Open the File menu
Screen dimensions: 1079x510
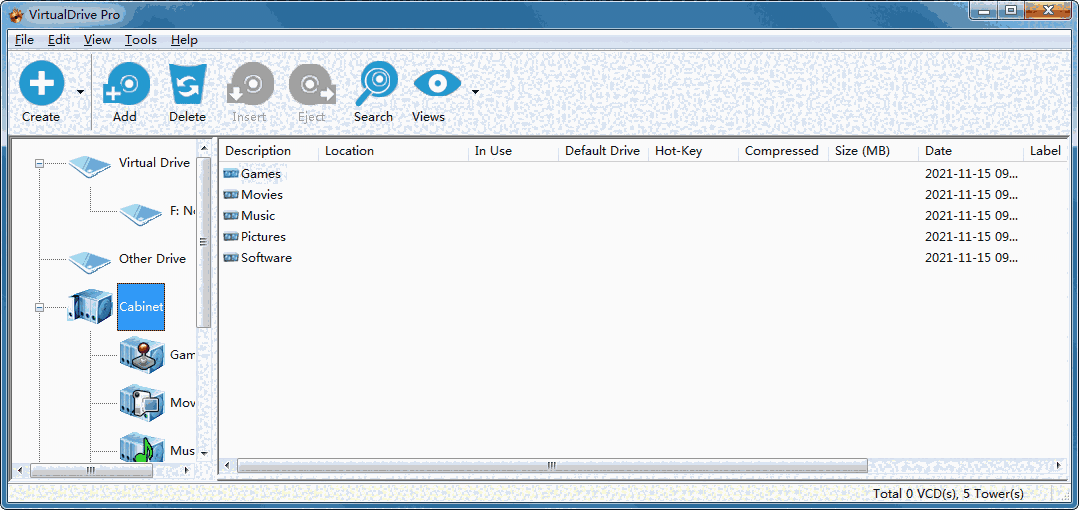point(24,40)
